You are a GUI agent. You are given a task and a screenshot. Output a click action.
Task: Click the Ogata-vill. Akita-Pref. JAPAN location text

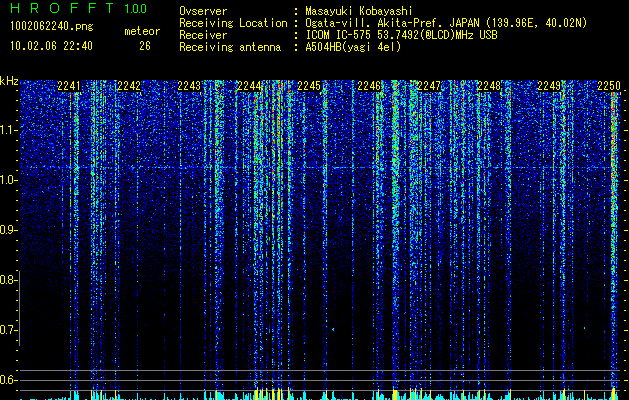click(x=446, y=23)
